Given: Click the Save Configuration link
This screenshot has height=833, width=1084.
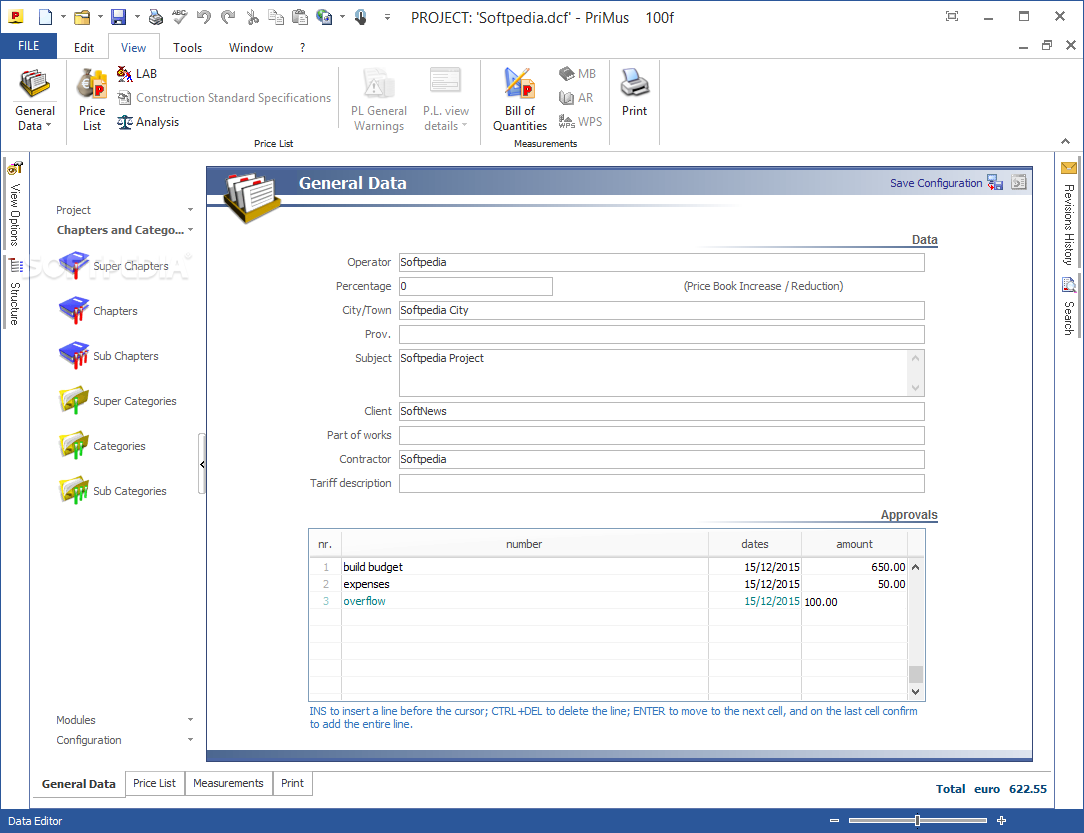Looking at the screenshot, I should click(935, 183).
